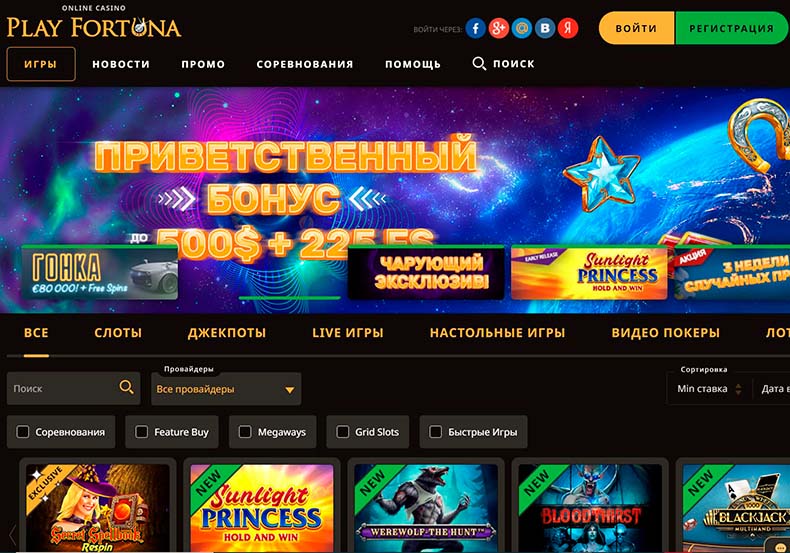Click the search icon in the games search field
This screenshot has height=553, width=790.
point(126,387)
